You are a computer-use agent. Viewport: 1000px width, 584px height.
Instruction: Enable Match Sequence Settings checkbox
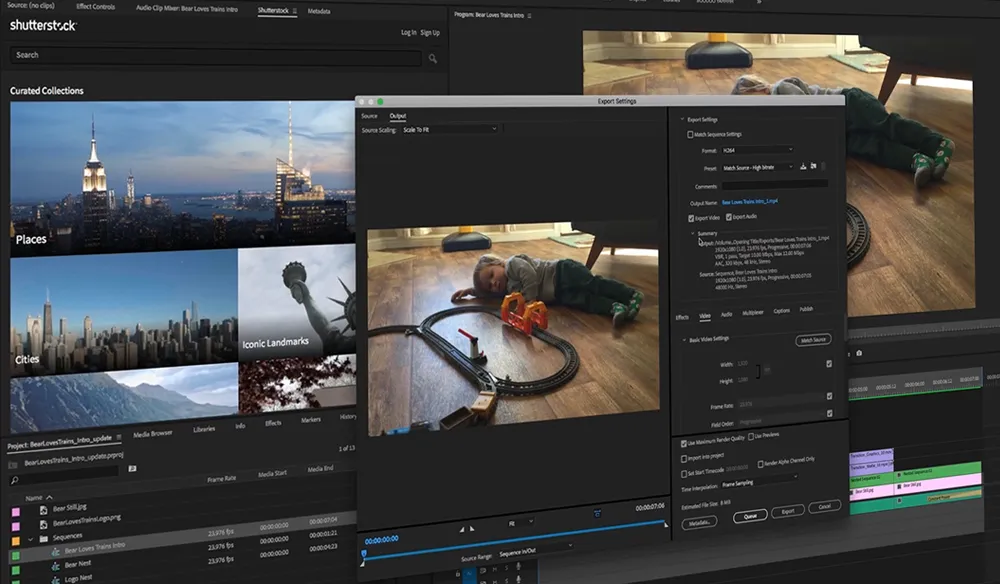[x=690, y=135]
